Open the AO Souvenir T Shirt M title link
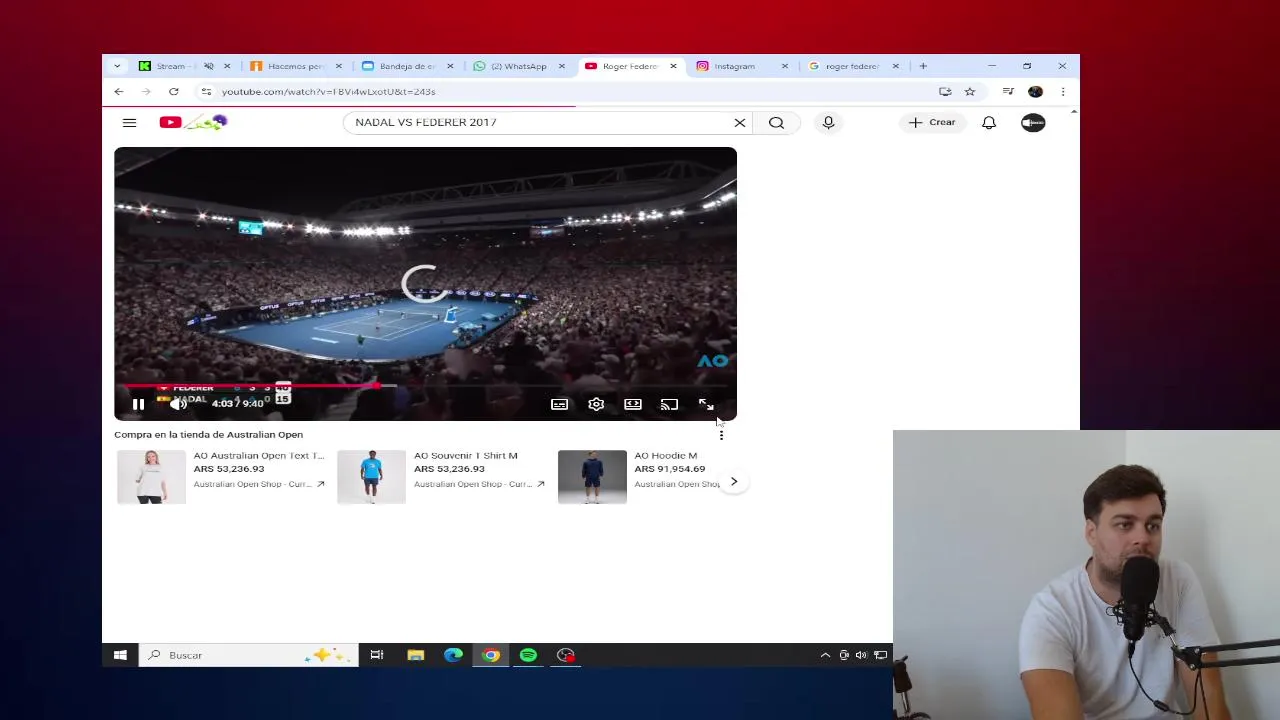 point(466,455)
